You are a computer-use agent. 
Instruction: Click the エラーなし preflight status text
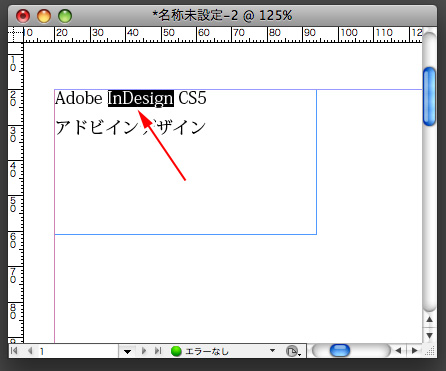point(207,351)
